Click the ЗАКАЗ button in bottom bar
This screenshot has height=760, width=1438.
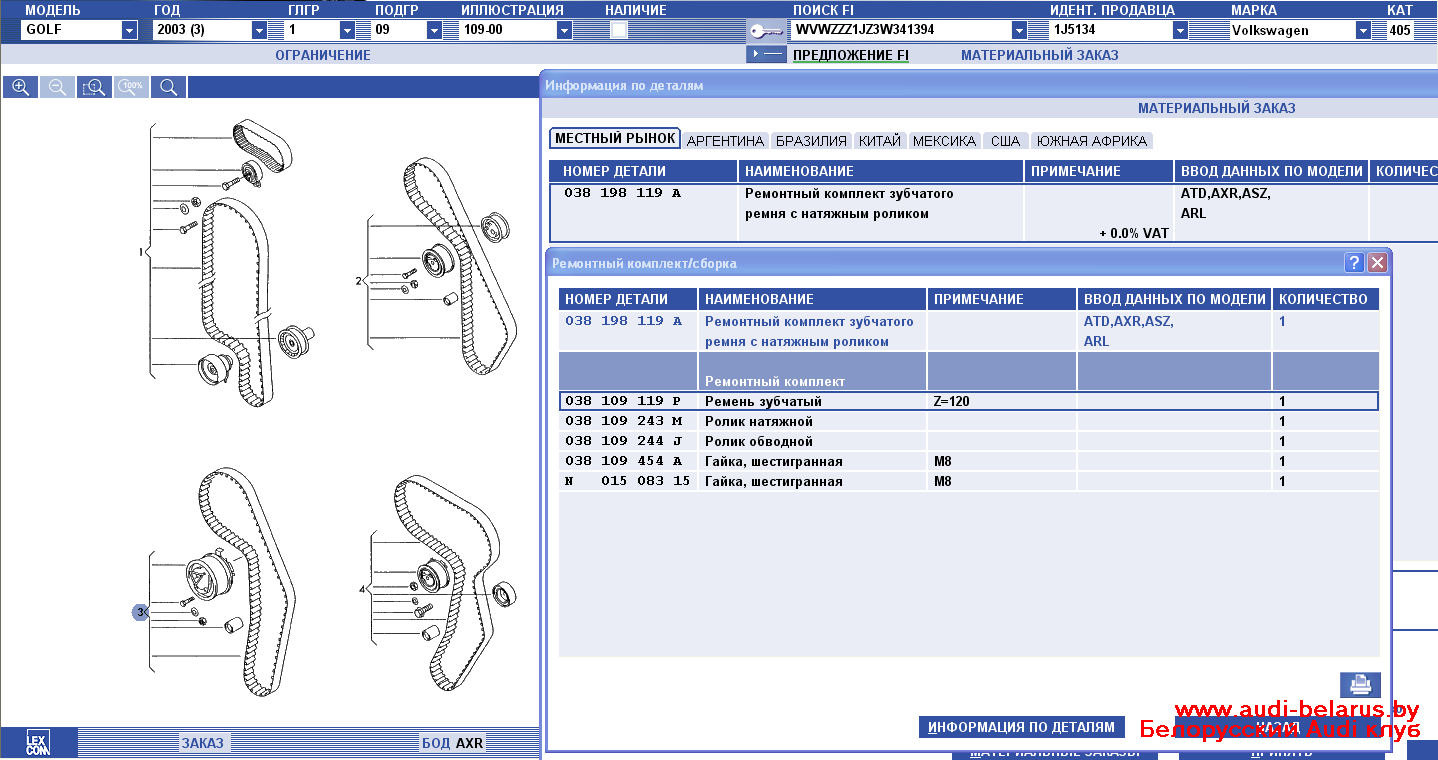[203, 743]
